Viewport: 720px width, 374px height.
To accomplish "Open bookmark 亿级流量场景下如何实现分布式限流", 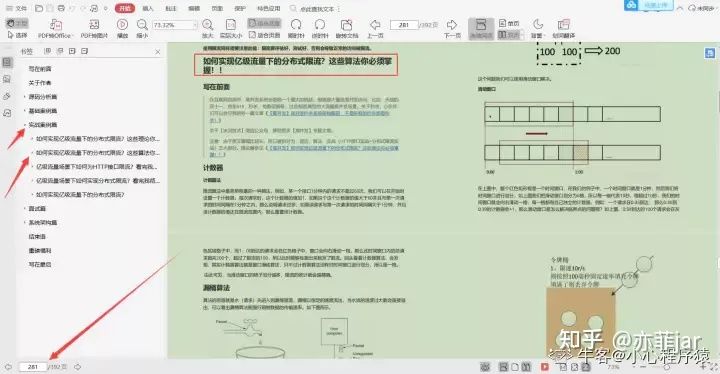I will pyautogui.click(x=98, y=181).
